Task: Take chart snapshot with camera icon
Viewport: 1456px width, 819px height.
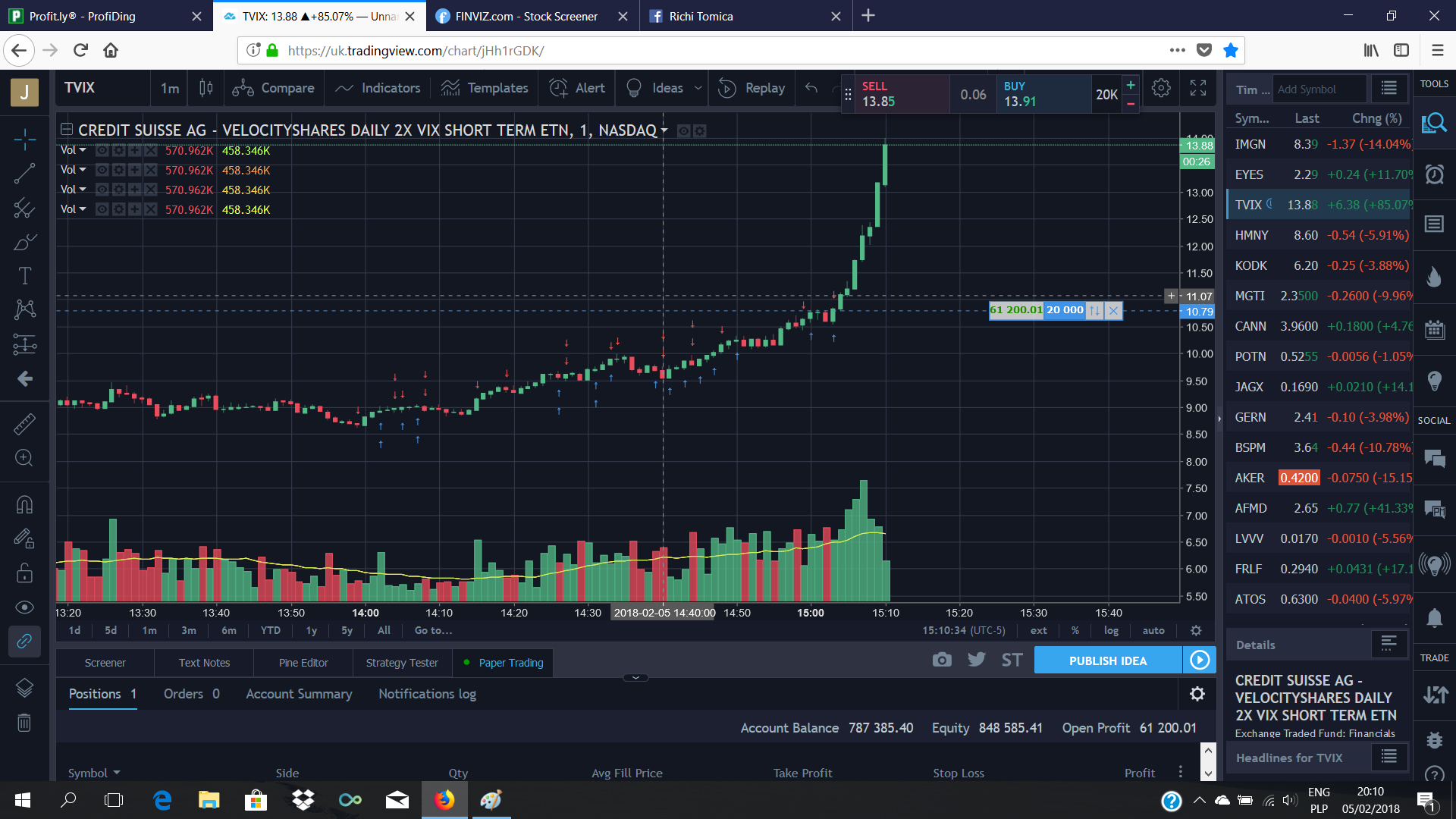Action: point(941,660)
